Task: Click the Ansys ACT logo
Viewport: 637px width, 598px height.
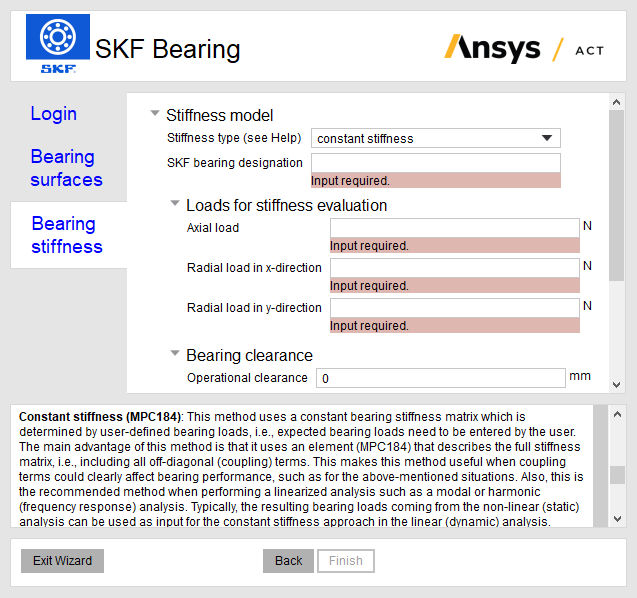Action: 524,49
